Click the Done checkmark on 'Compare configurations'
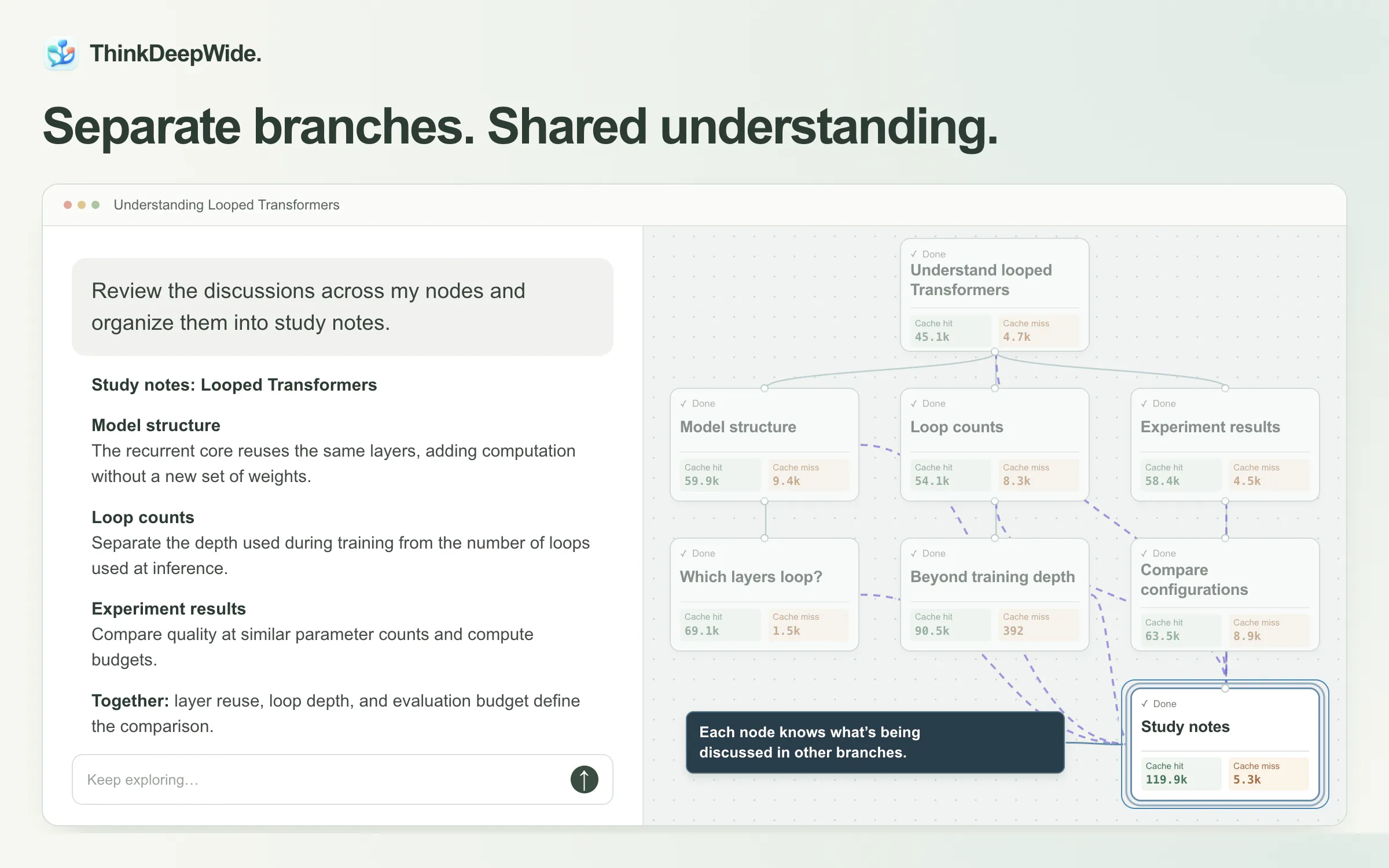The width and height of the screenshot is (1389, 868). (1144, 553)
